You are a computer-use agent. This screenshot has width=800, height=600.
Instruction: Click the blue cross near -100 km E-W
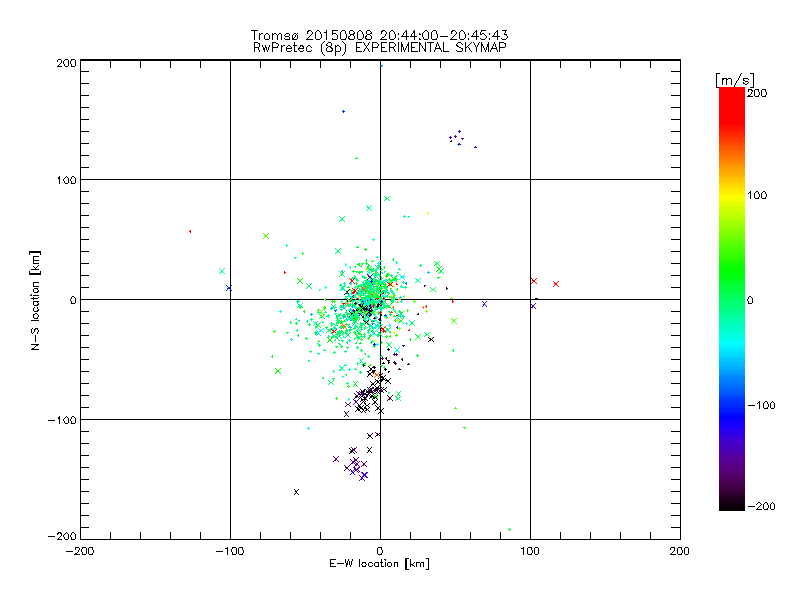[x=229, y=288]
